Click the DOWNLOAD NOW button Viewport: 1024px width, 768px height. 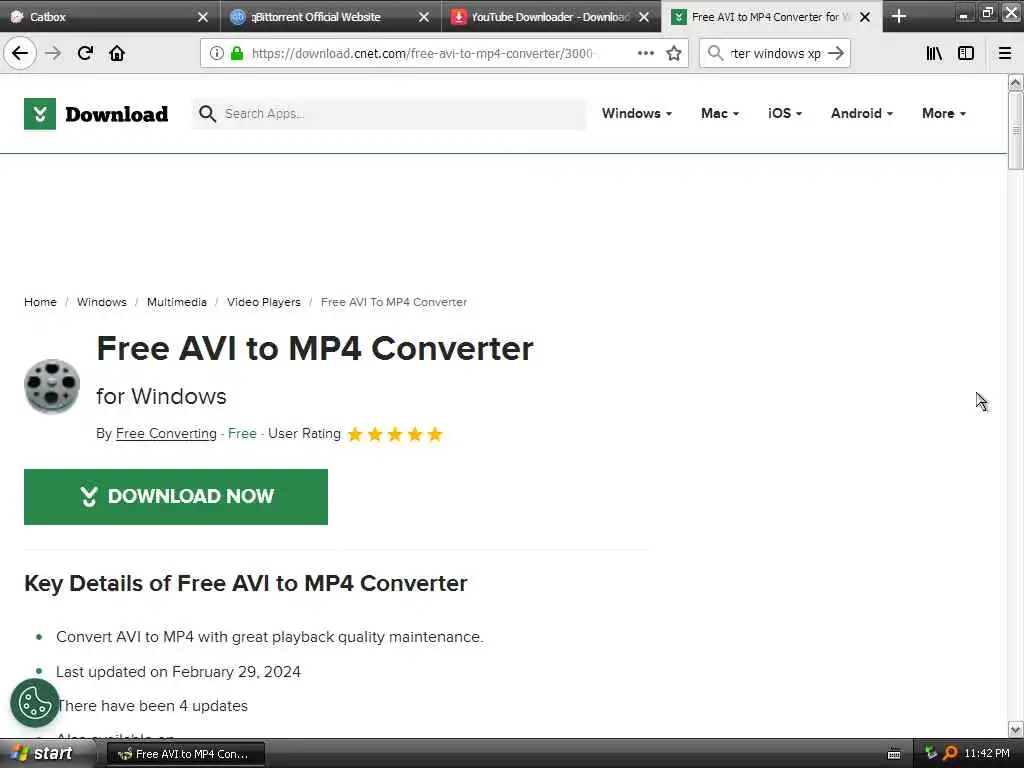pos(176,496)
